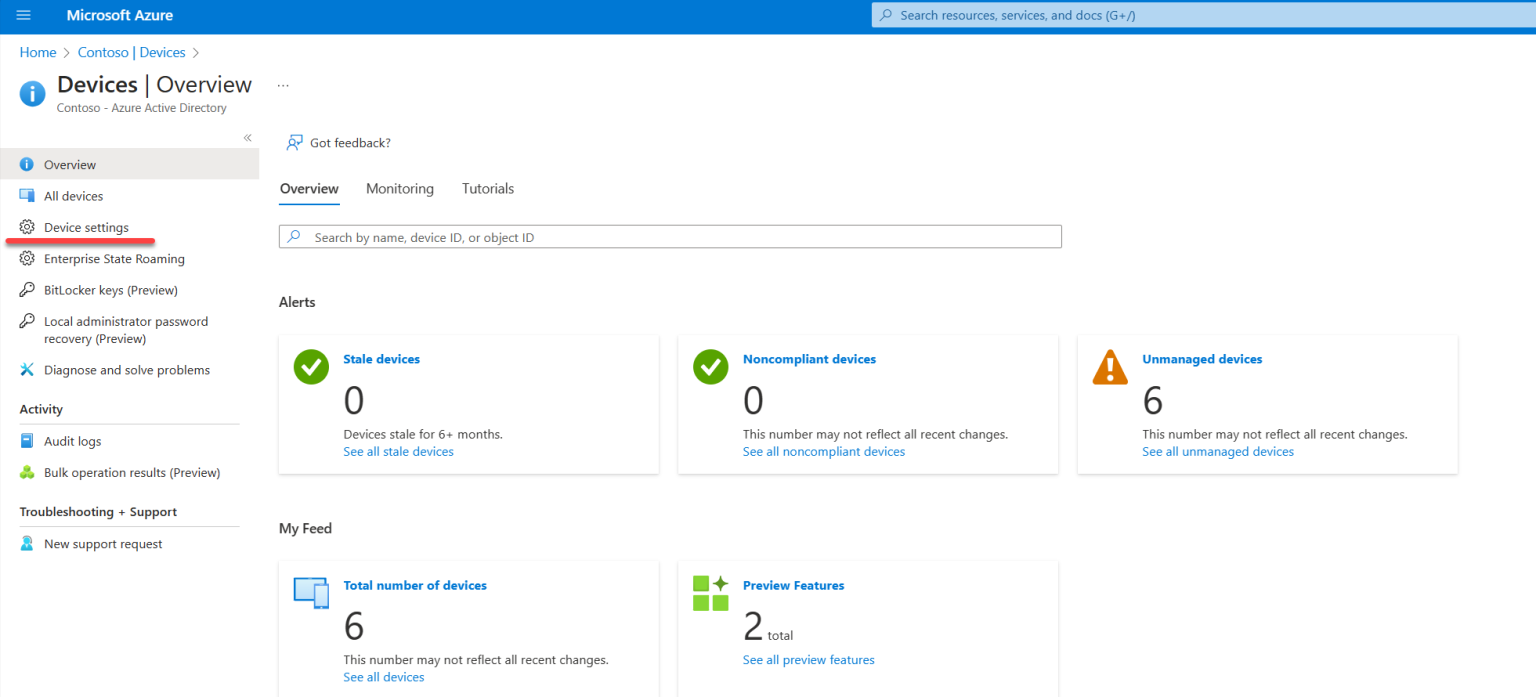Open Enterprise State Roaming settings
Viewport: 1536px width, 697px height.
click(115, 258)
